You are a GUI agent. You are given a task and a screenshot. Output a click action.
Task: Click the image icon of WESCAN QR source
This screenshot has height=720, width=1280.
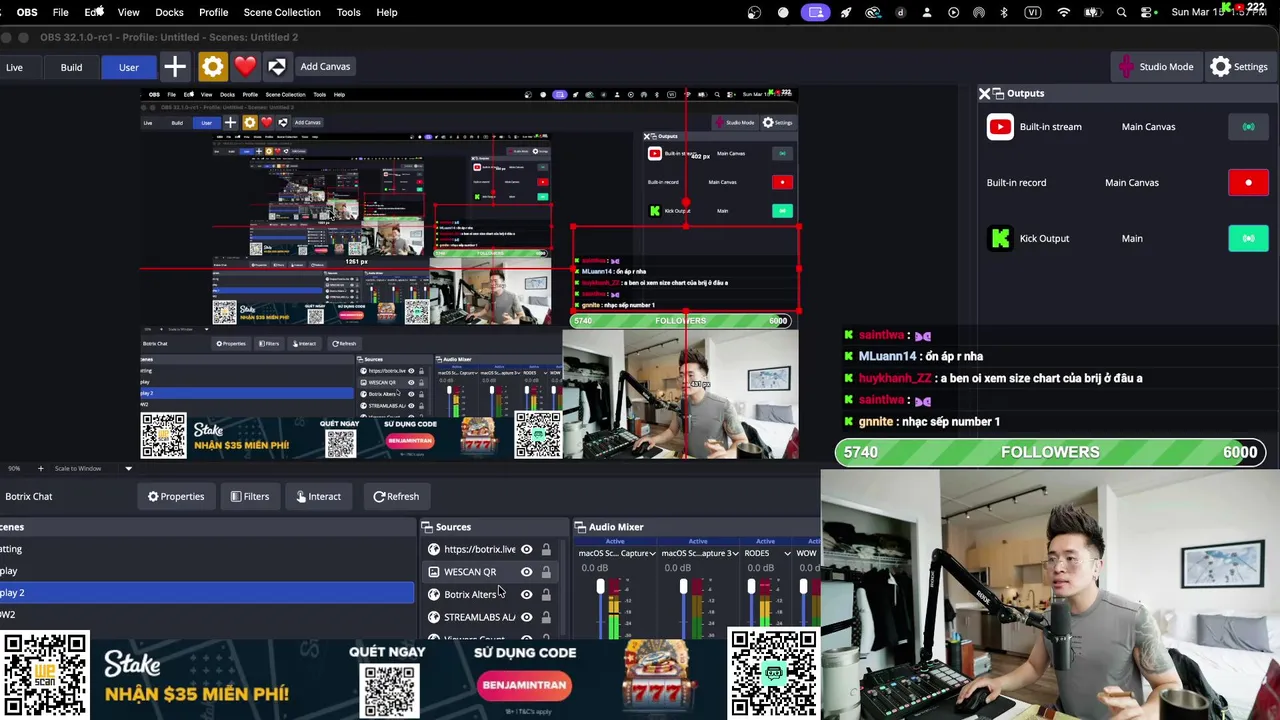433,572
